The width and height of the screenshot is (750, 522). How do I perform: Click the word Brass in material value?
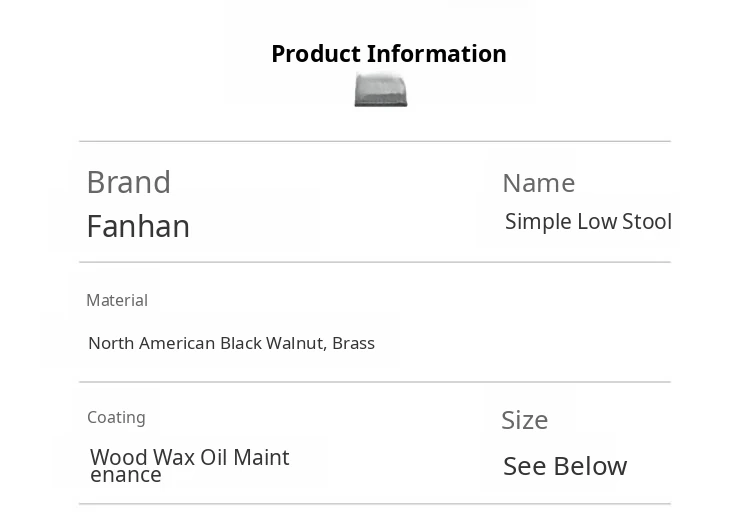pyautogui.click(x=353, y=343)
